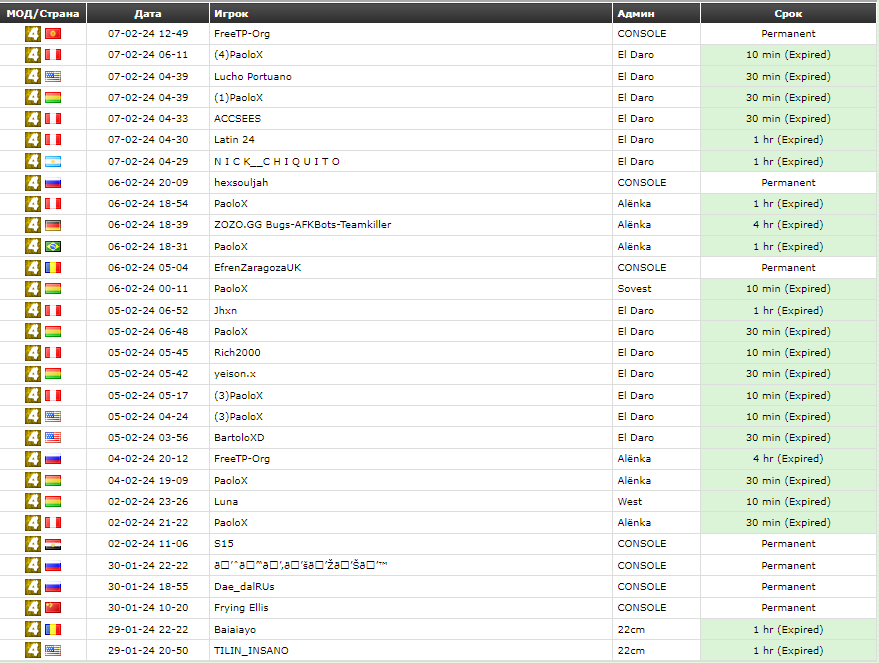The width and height of the screenshot is (879, 663).
Task: Click the game mod icon in Luna row
Action: pyautogui.click(x=33, y=502)
